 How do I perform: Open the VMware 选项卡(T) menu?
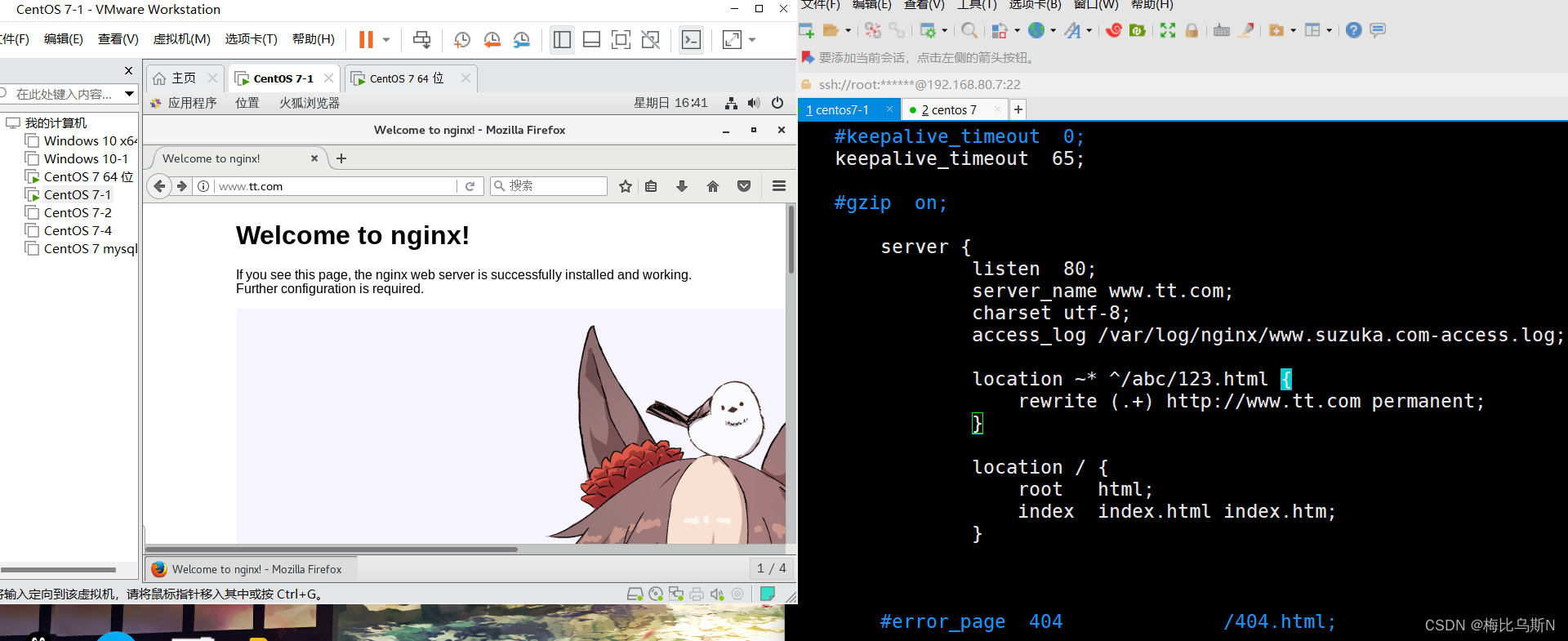tap(251, 39)
